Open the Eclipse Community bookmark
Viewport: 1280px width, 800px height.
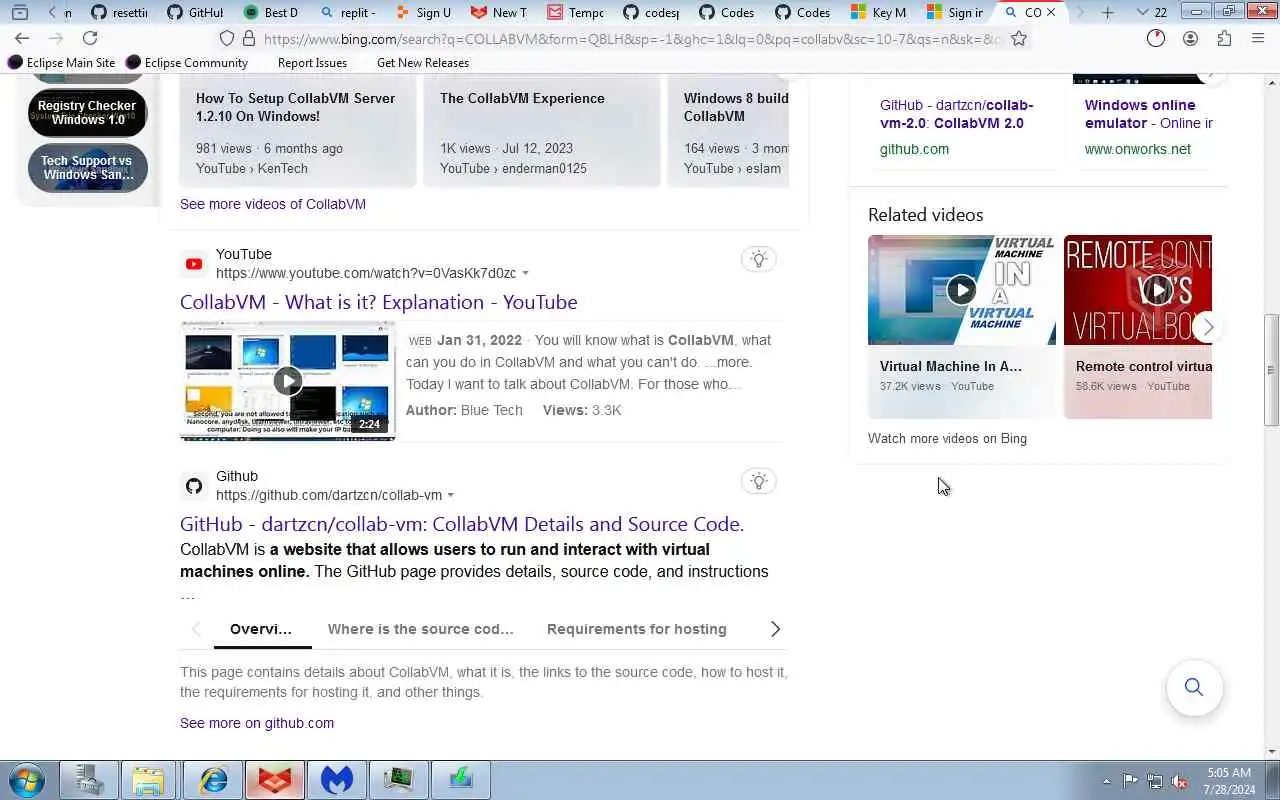[187, 62]
